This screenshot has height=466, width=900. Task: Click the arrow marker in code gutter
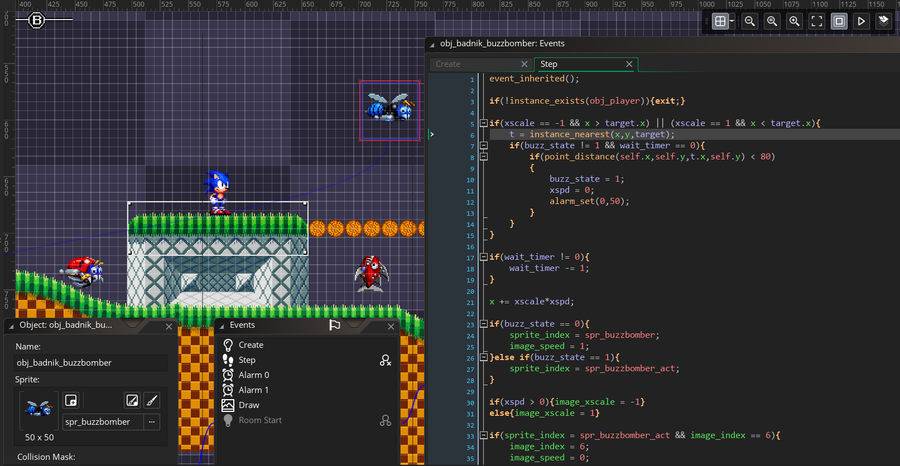coord(432,134)
